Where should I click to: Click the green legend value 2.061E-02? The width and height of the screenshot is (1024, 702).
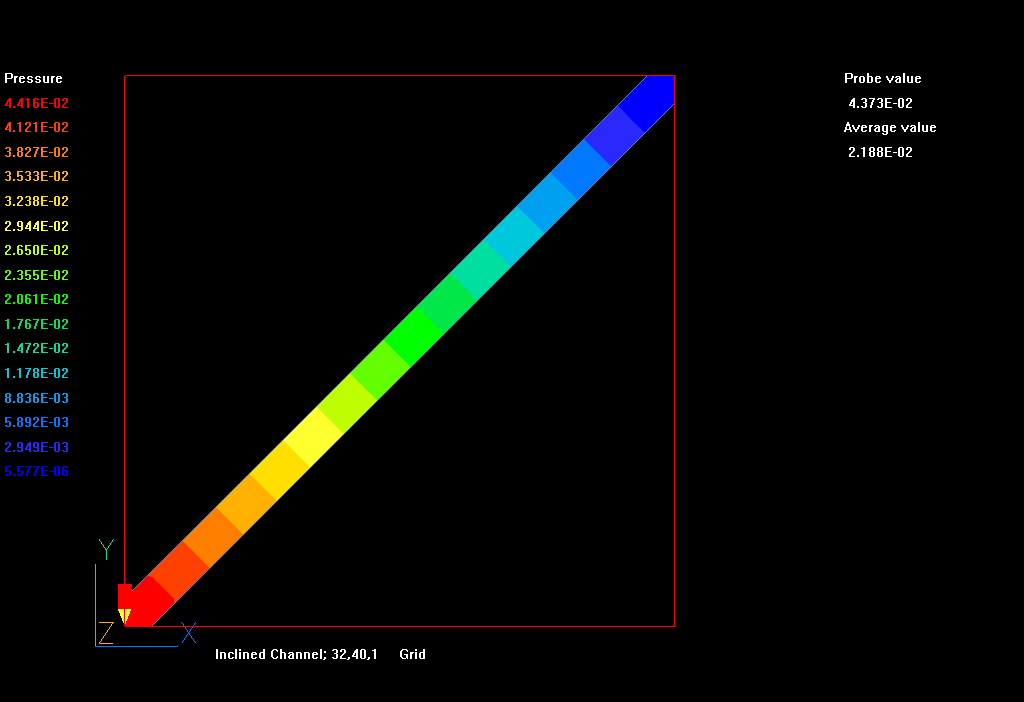tap(37, 299)
